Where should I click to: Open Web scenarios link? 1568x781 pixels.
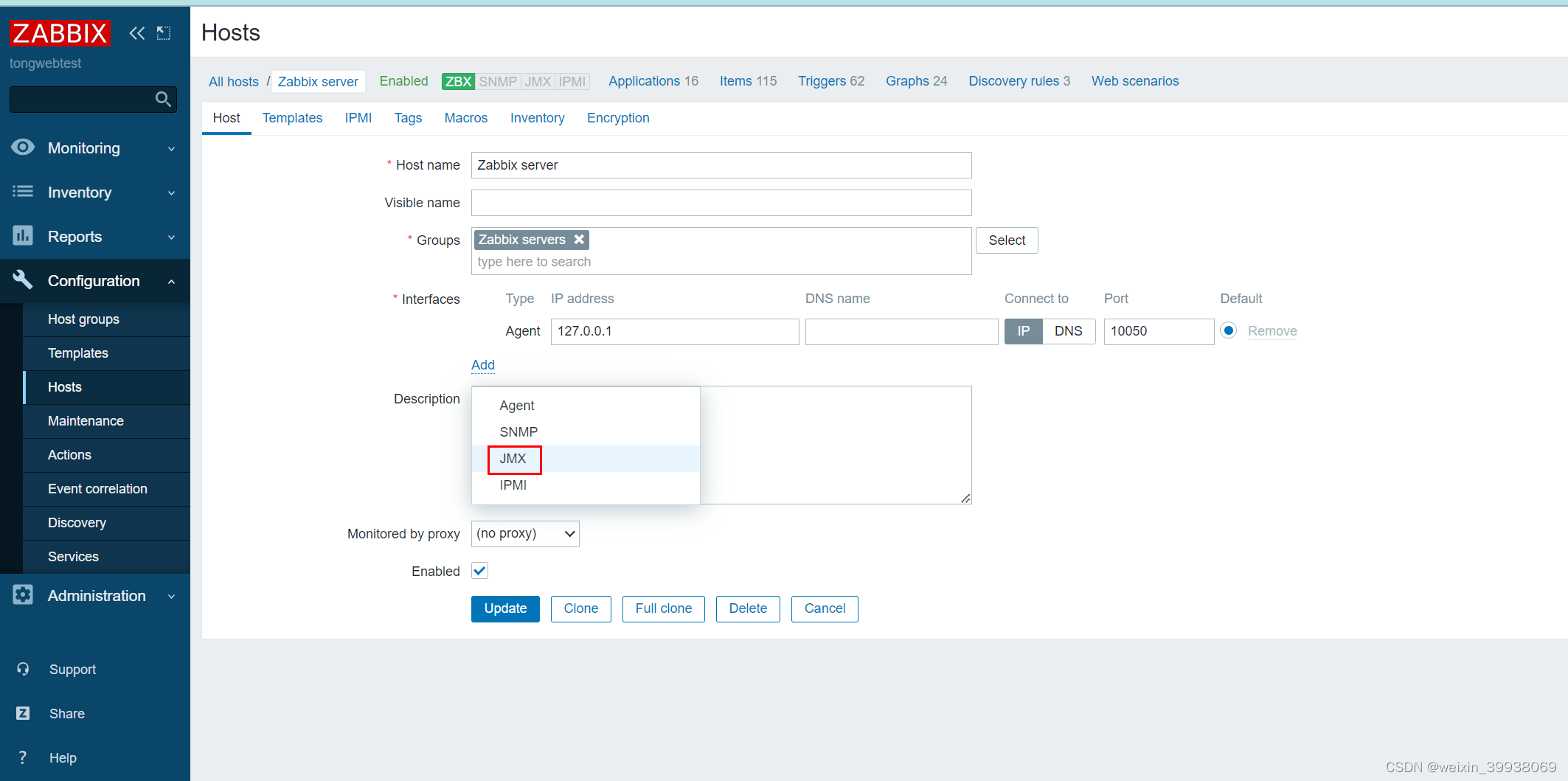[x=1135, y=81]
